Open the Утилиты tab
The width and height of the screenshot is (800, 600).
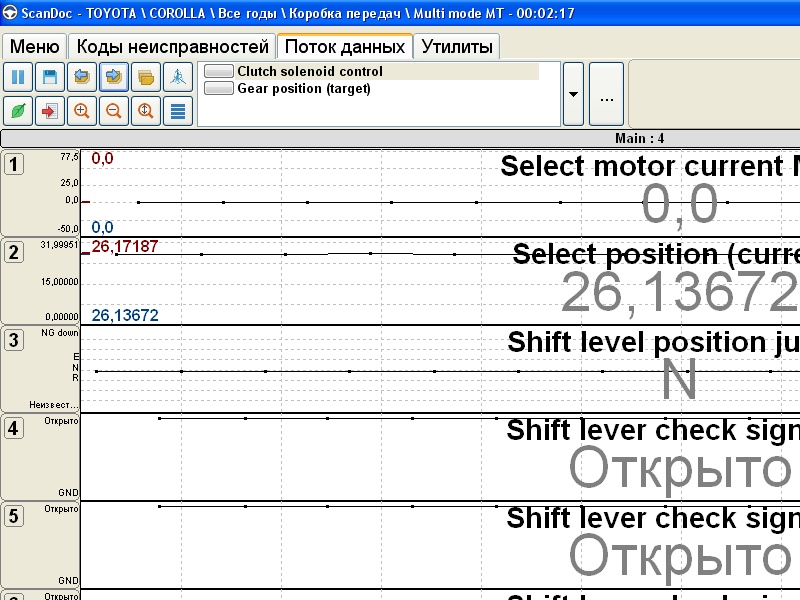(x=456, y=47)
